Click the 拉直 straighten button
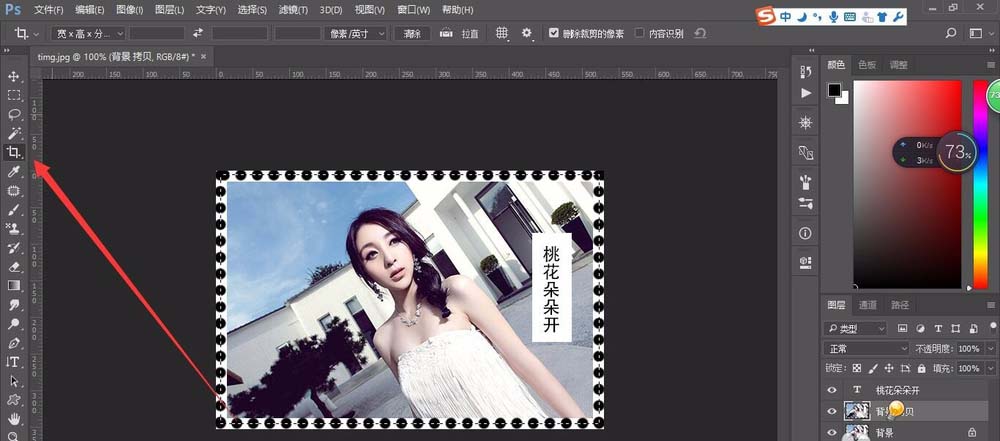Image resolution: width=1000 pixels, height=441 pixels. [462, 33]
